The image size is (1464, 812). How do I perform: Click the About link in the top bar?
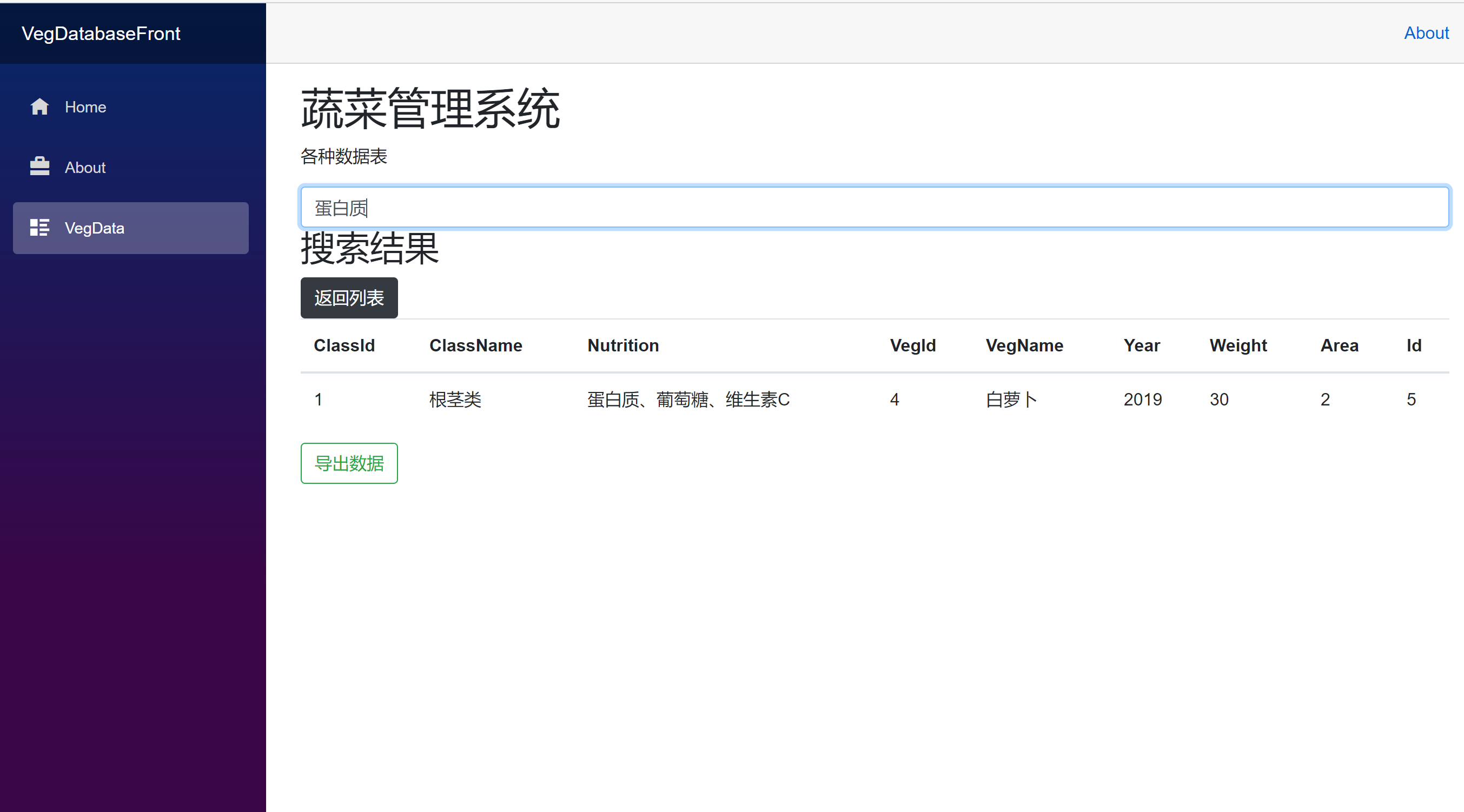pyautogui.click(x=1426, y=32)
